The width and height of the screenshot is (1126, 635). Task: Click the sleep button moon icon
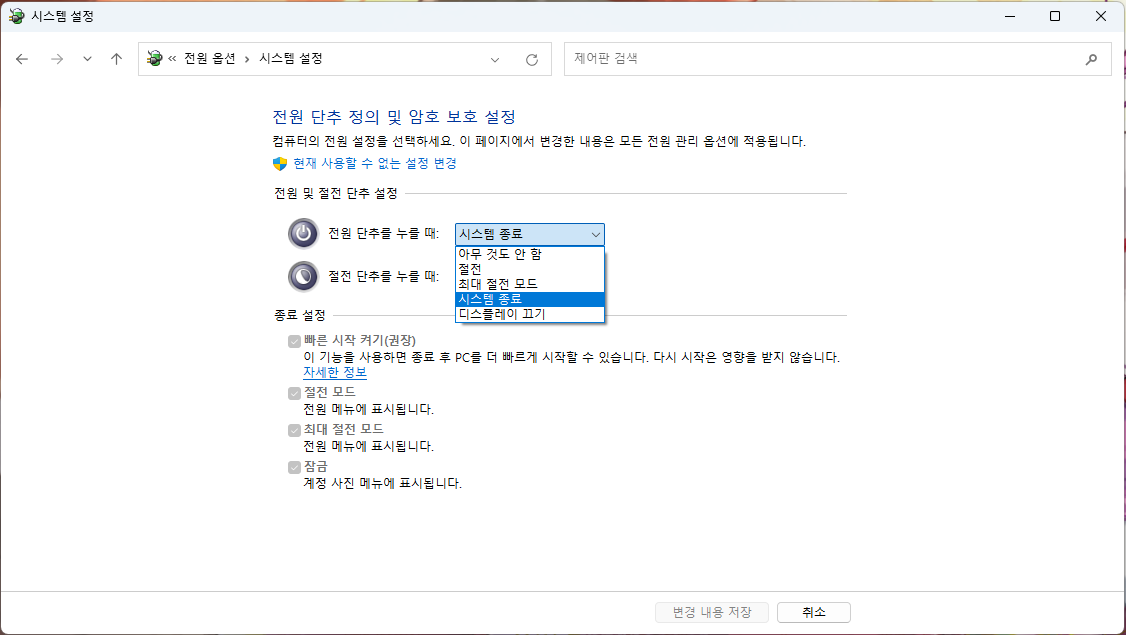303,276
